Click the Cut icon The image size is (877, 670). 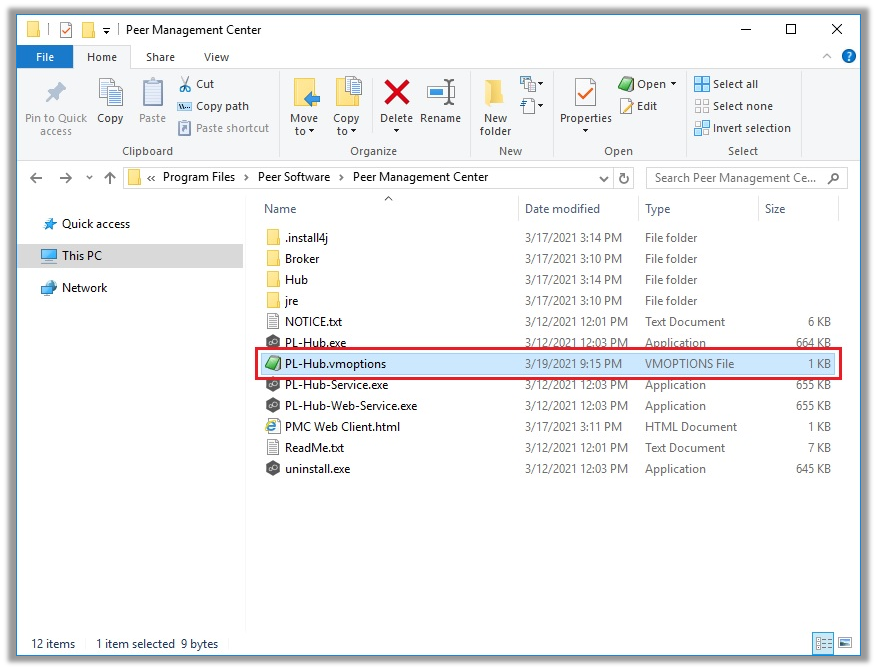(197, 83)
